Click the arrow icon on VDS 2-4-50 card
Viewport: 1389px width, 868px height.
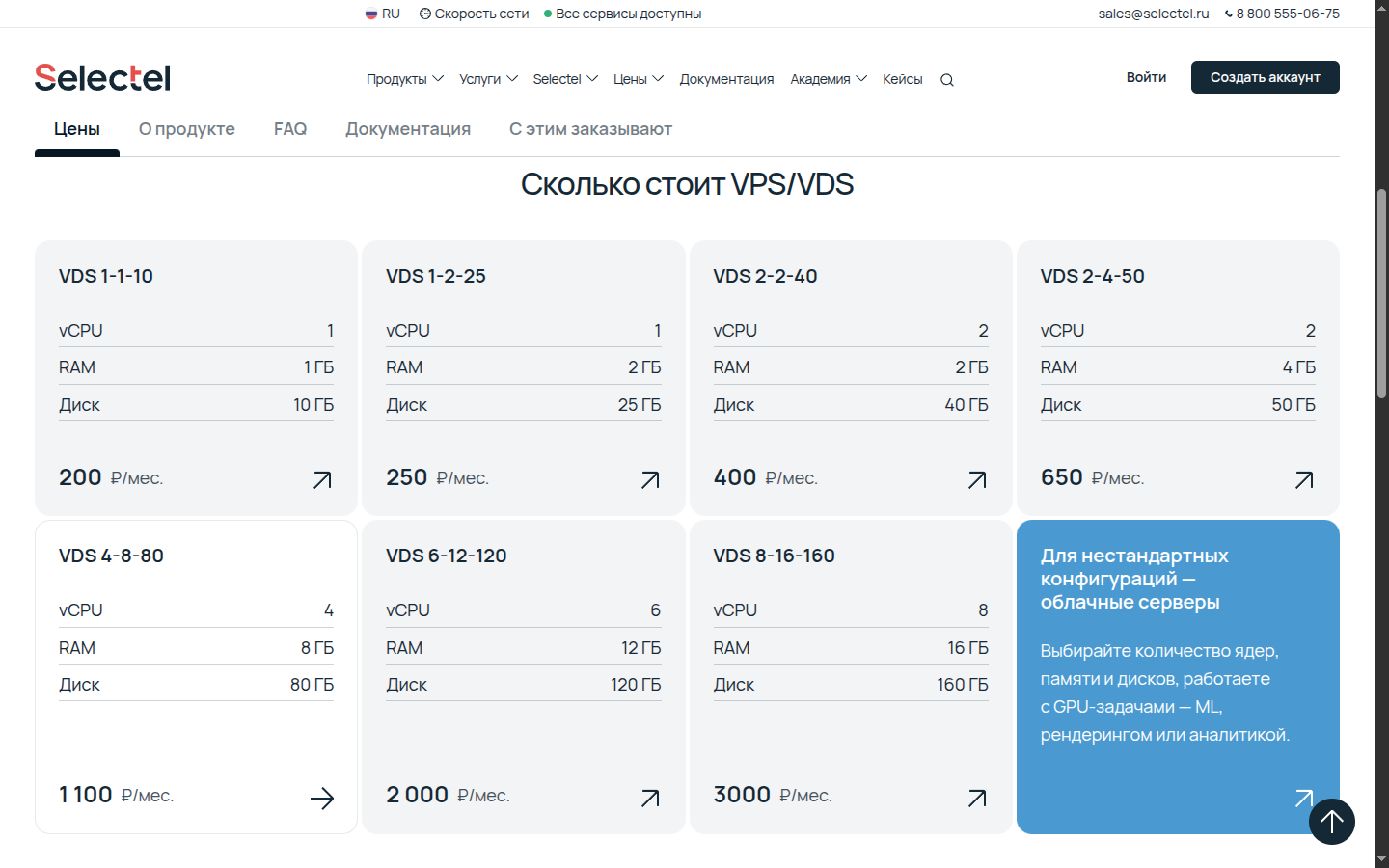point(1304,479)
